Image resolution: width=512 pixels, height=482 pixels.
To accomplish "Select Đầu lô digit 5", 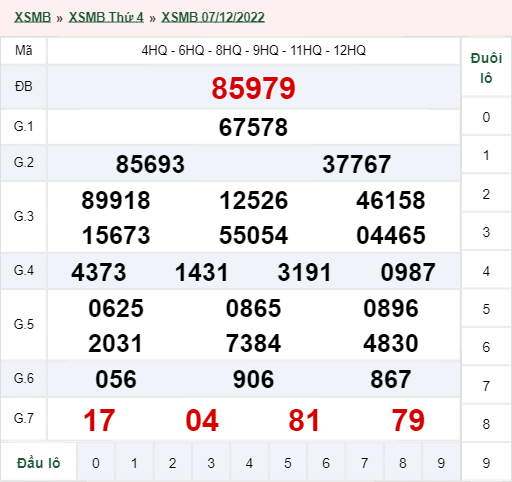I will [288, 463].
